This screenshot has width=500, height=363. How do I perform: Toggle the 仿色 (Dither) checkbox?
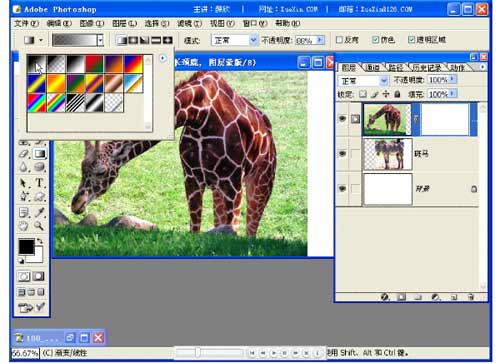[376, 40]
